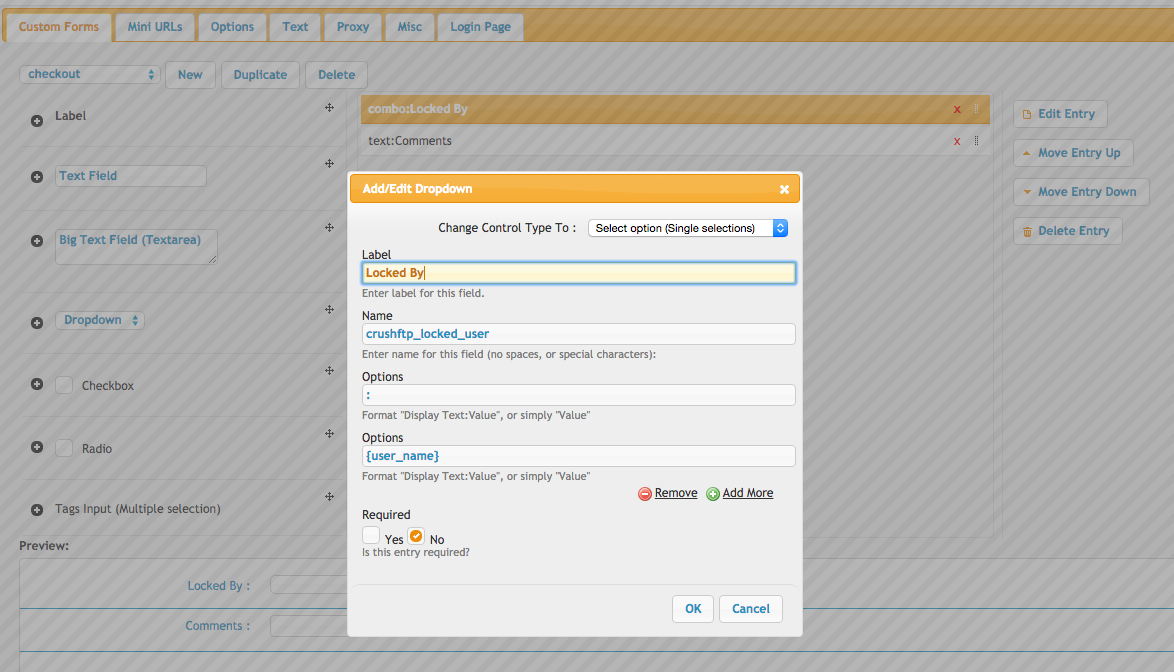Click the drag grip on combo:Locked By entry
This screenshot has width=1174, height=672.
coord(976,109)
